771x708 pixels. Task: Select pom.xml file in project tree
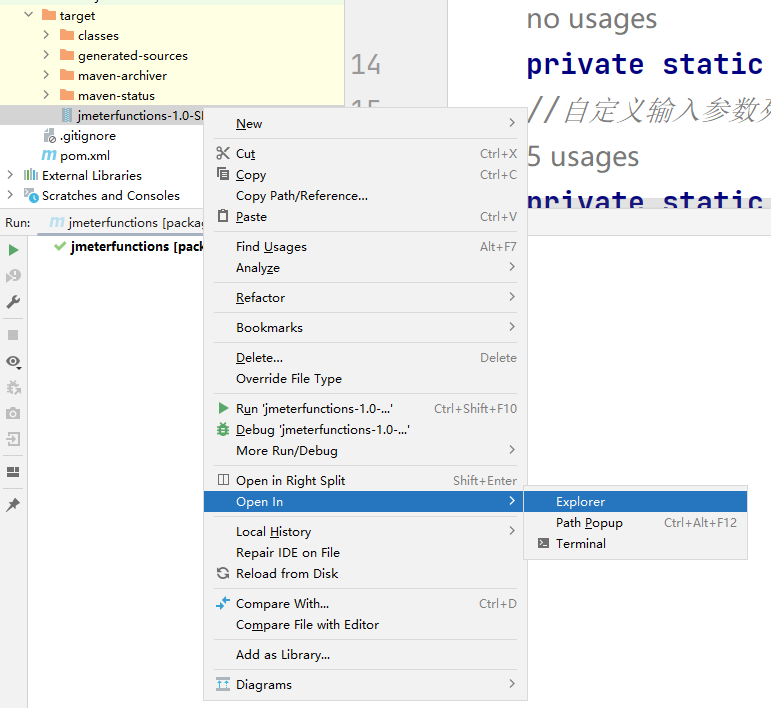84,156
